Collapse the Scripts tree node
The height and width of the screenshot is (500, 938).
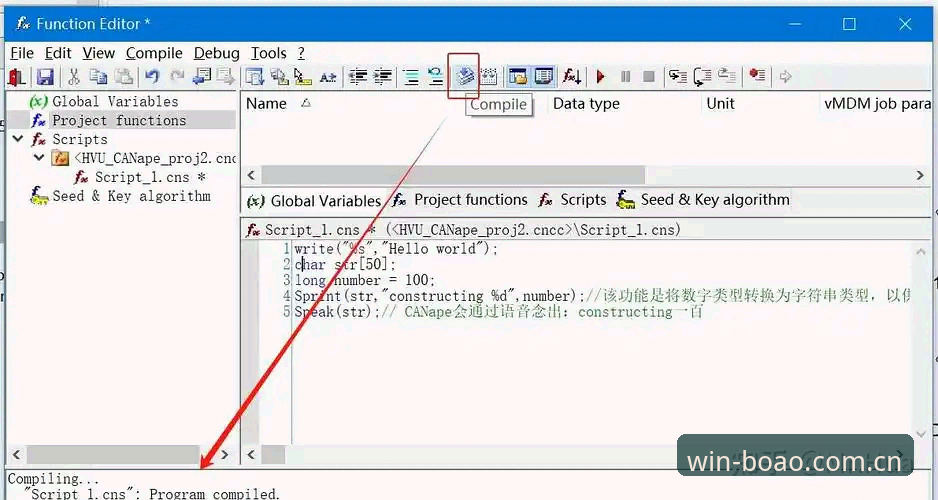pos(19,139)
